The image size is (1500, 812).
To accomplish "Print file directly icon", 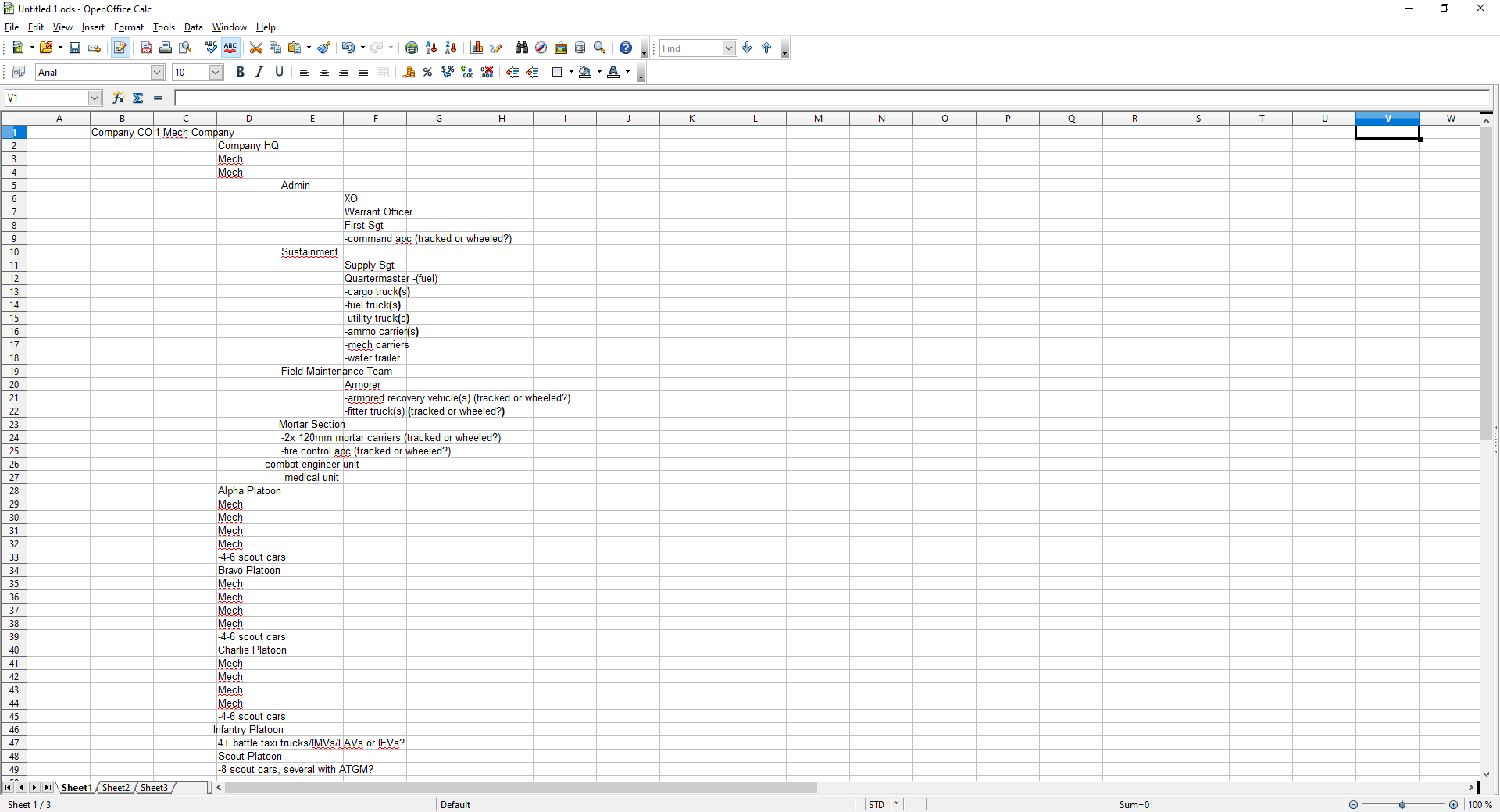I will coord(166,48).
